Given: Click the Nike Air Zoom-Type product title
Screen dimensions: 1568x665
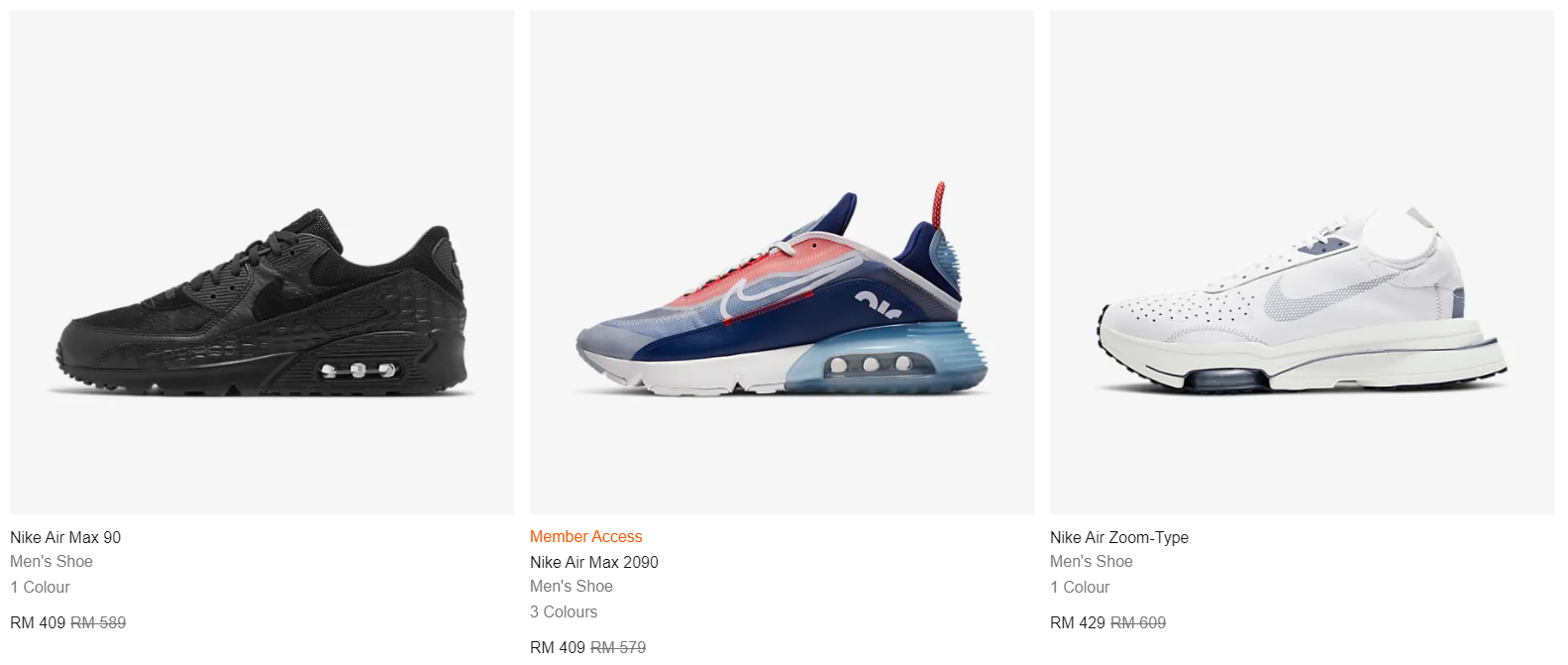Looking at the screenshot, I should tap(1119, 537).
